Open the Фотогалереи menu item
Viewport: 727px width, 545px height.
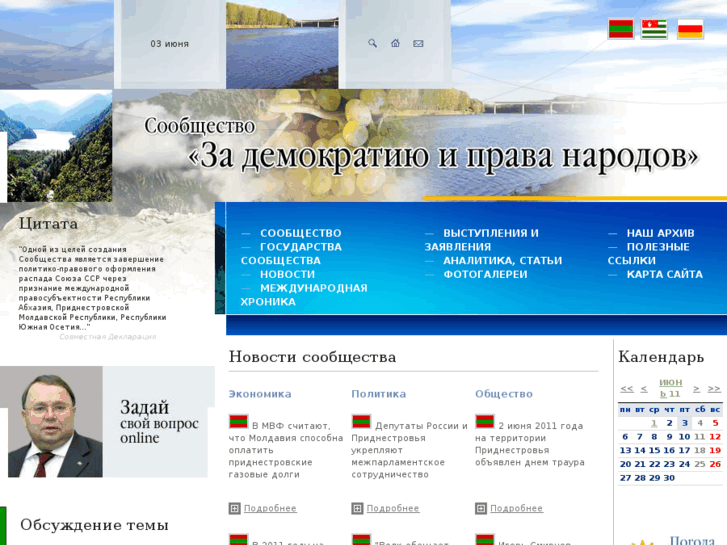[485, 274]
